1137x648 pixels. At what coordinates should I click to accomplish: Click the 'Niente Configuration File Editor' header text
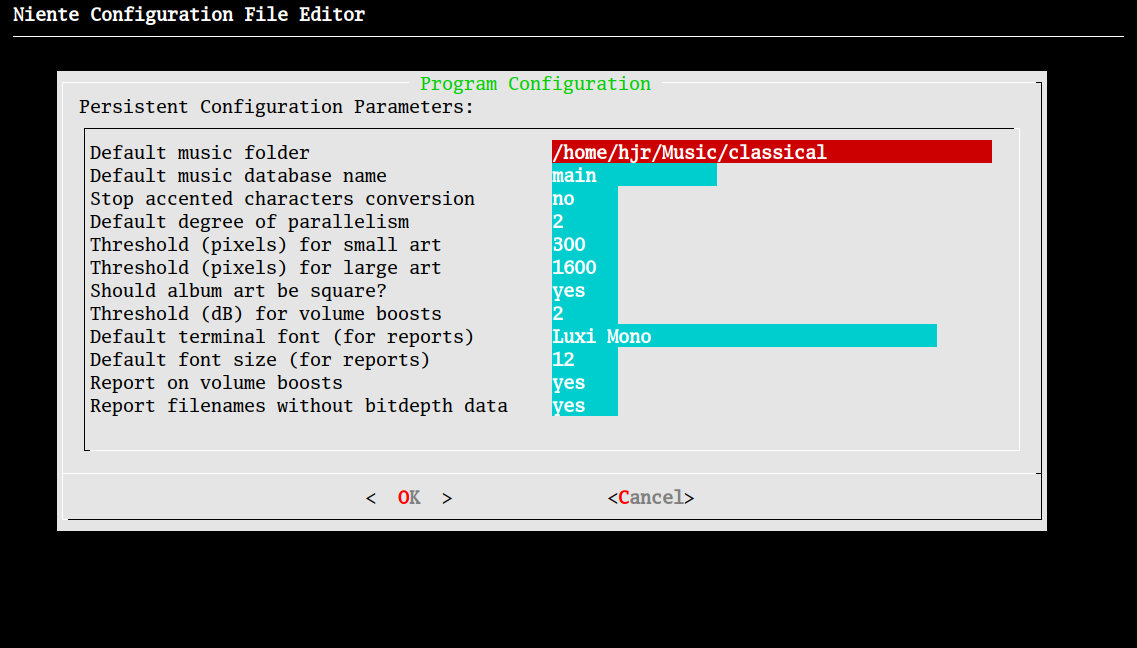[x=189, y=15]
